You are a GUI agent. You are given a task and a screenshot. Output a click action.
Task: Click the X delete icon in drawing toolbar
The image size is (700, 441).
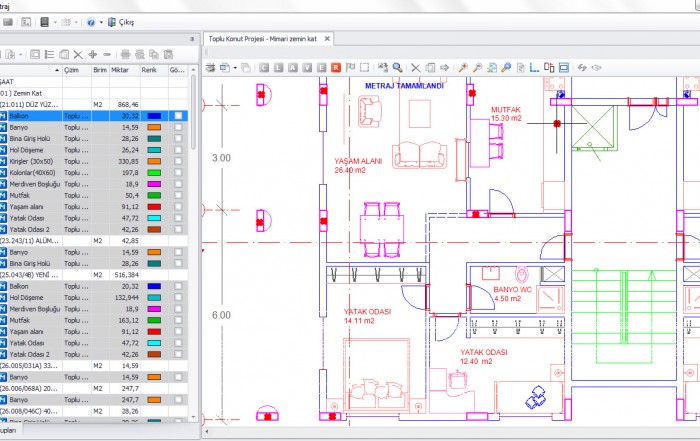point(417,68)
